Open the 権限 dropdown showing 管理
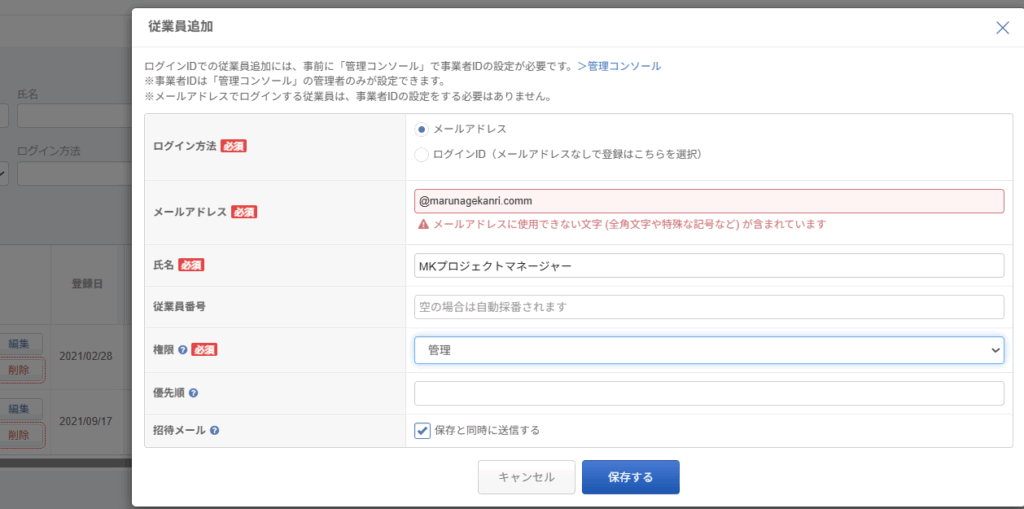Image resolution: width=1024 pixels, height=509 pixels. tap(708, 350)
